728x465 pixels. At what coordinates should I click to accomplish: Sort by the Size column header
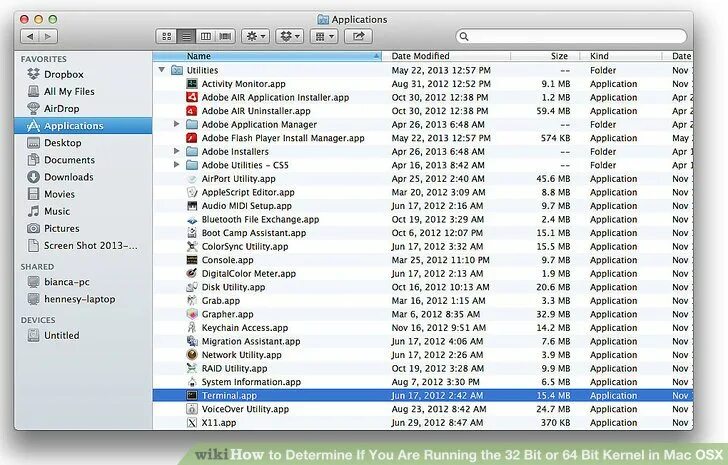(545, 56)
